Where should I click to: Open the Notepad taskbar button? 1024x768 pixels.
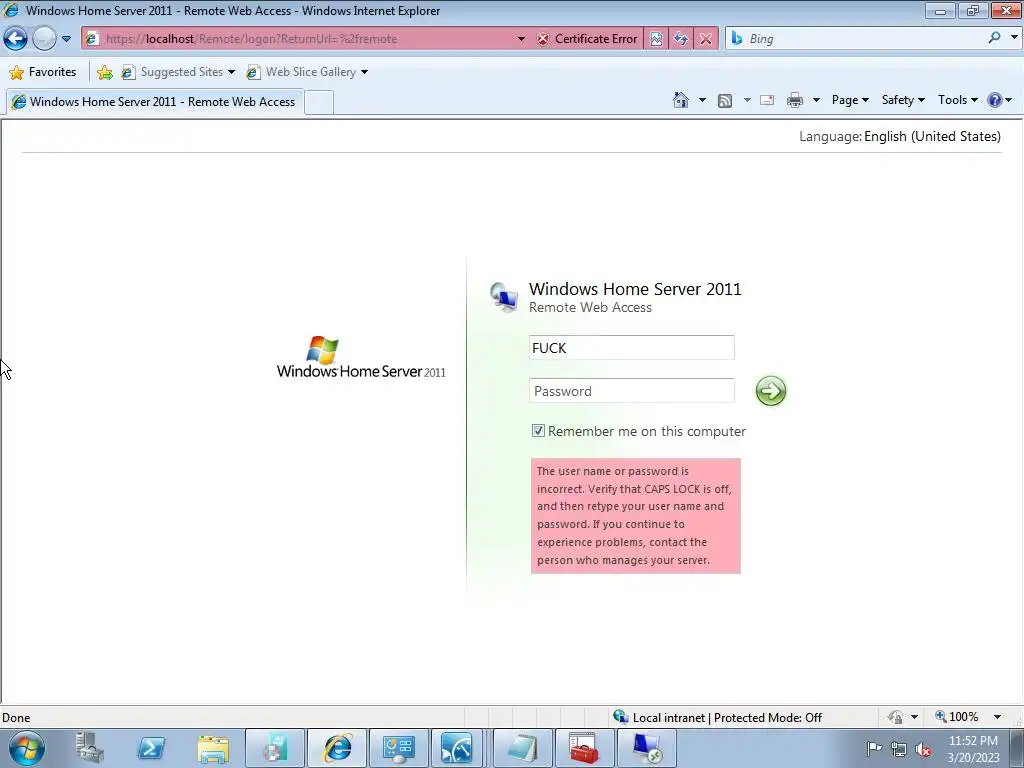[x=522, y=748]
